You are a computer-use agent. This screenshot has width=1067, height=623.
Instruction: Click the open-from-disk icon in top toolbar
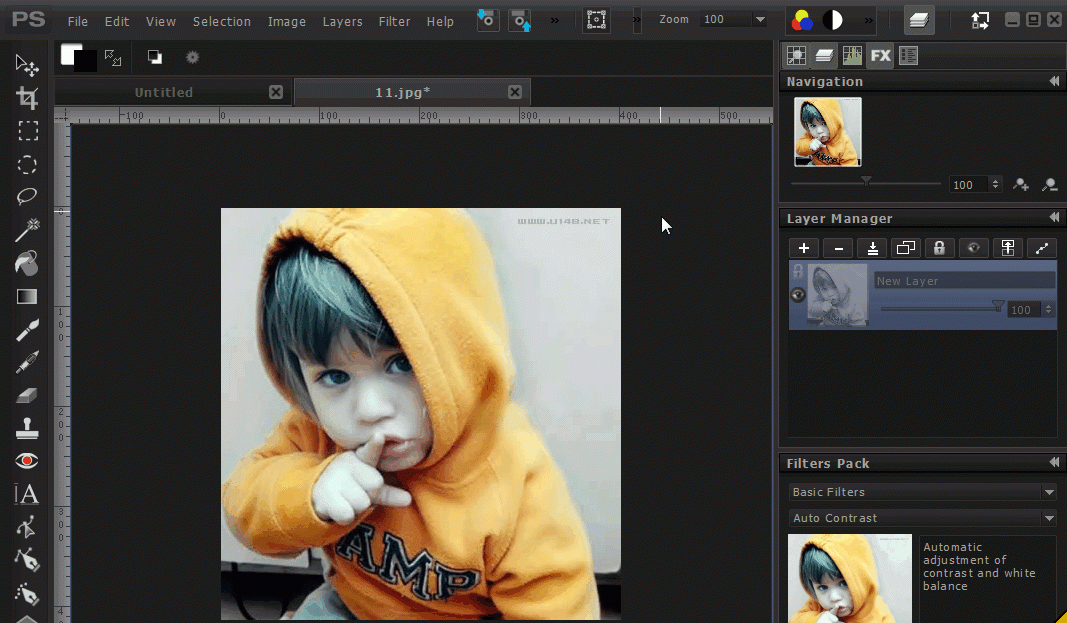point(487,20)
